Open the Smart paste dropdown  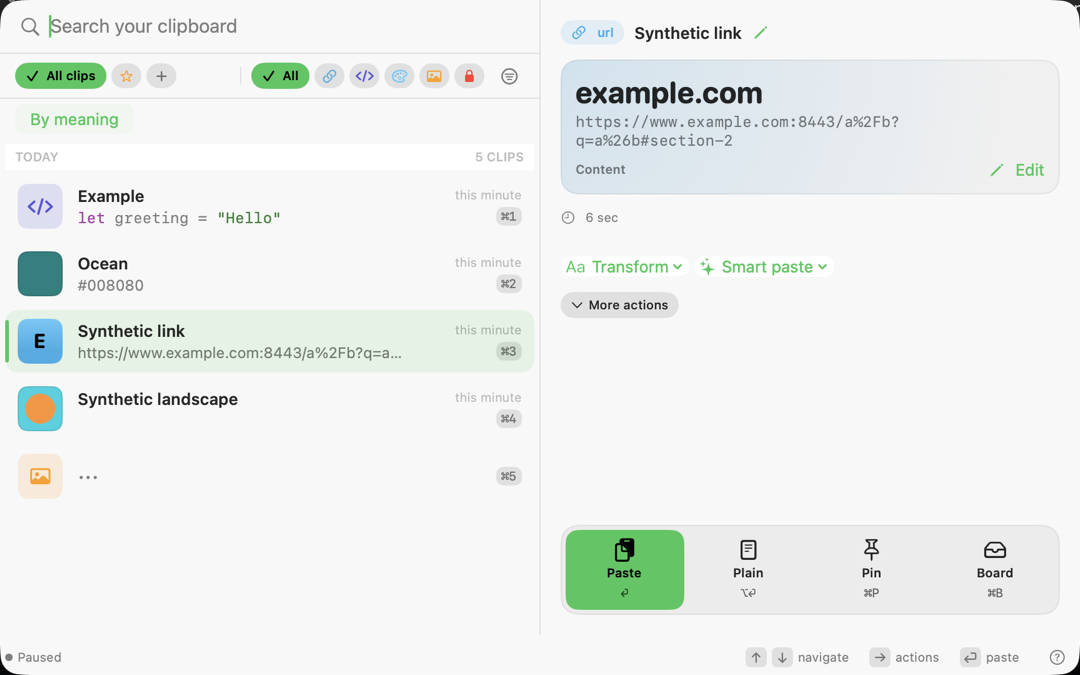point(764,267)
